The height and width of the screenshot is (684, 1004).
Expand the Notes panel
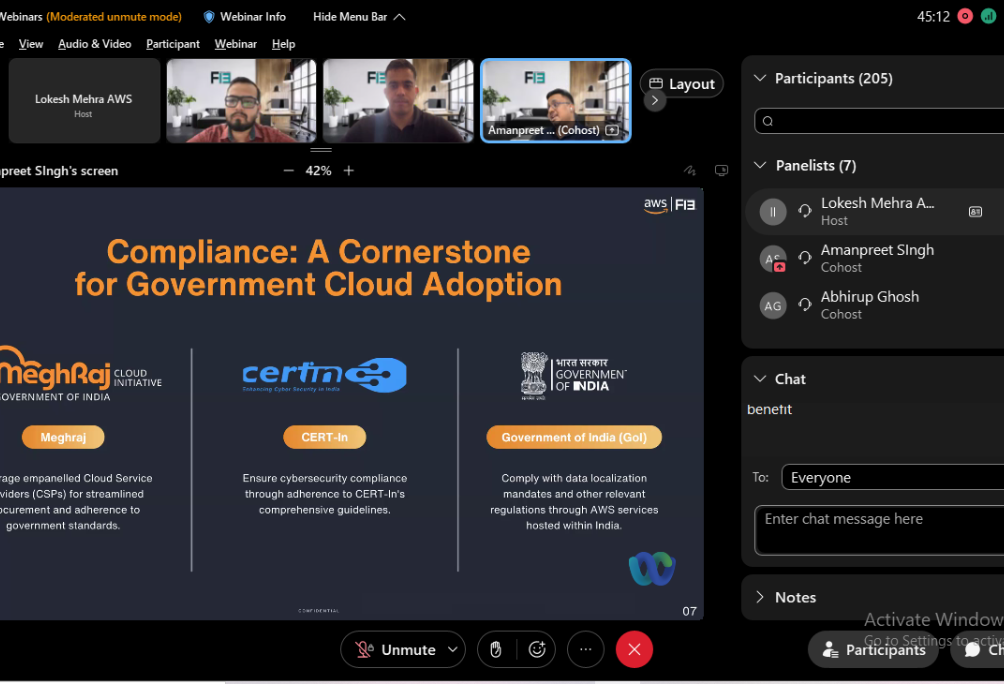tap(760, 597)
